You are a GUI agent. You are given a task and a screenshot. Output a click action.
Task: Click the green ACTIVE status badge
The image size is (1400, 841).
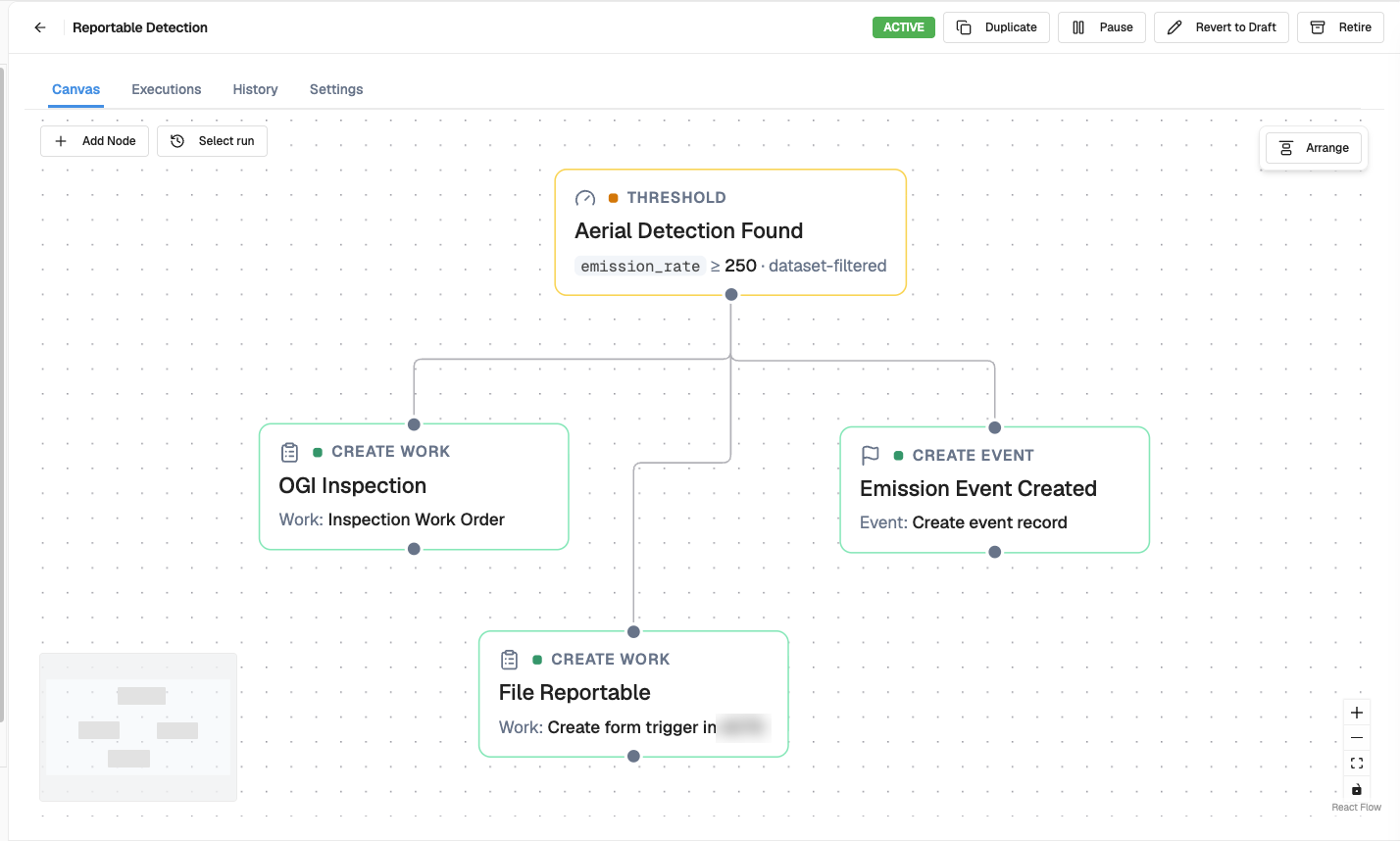pos(904,27)
